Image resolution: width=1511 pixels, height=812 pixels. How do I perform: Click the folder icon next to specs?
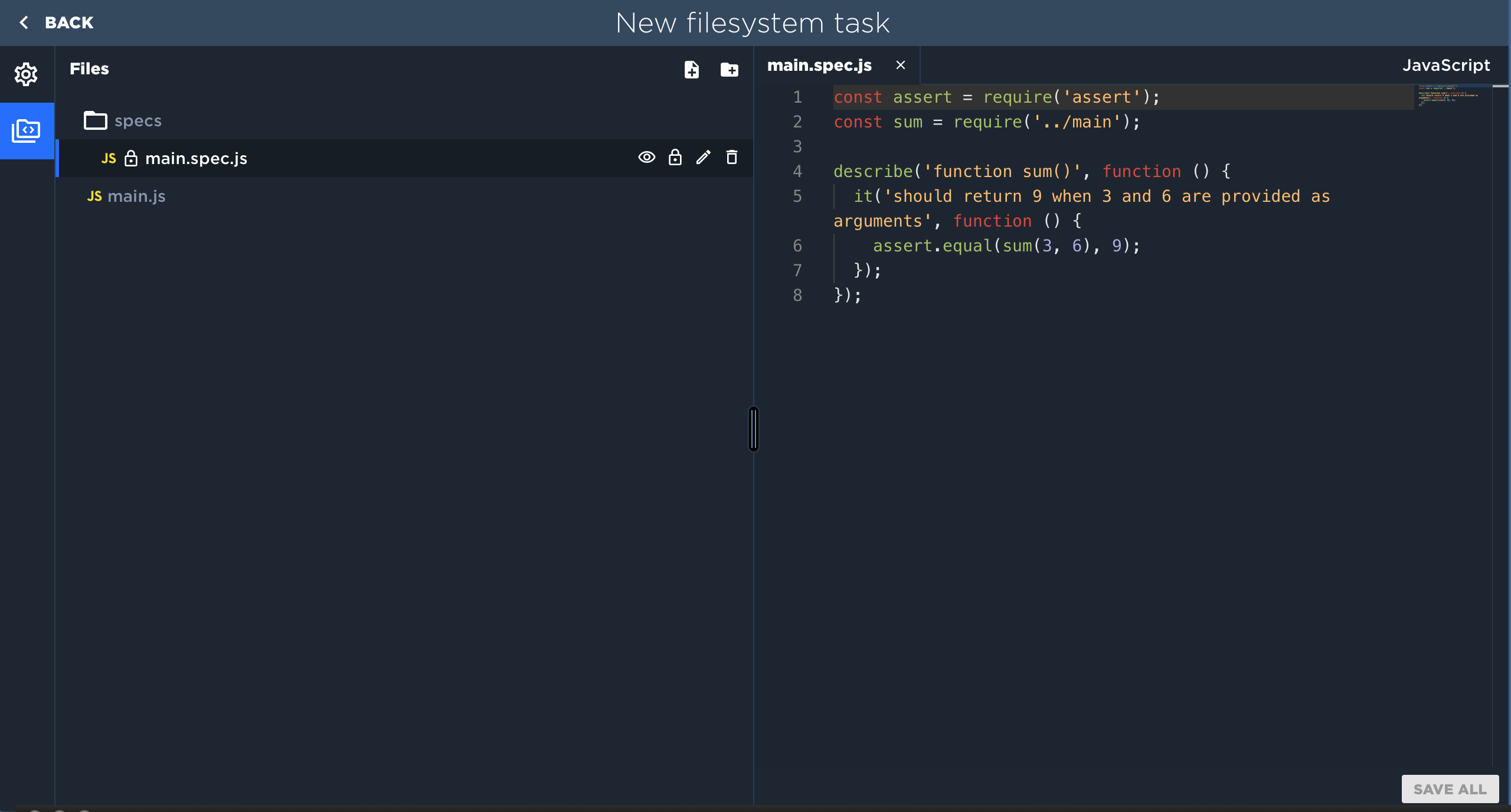[94, 120]
